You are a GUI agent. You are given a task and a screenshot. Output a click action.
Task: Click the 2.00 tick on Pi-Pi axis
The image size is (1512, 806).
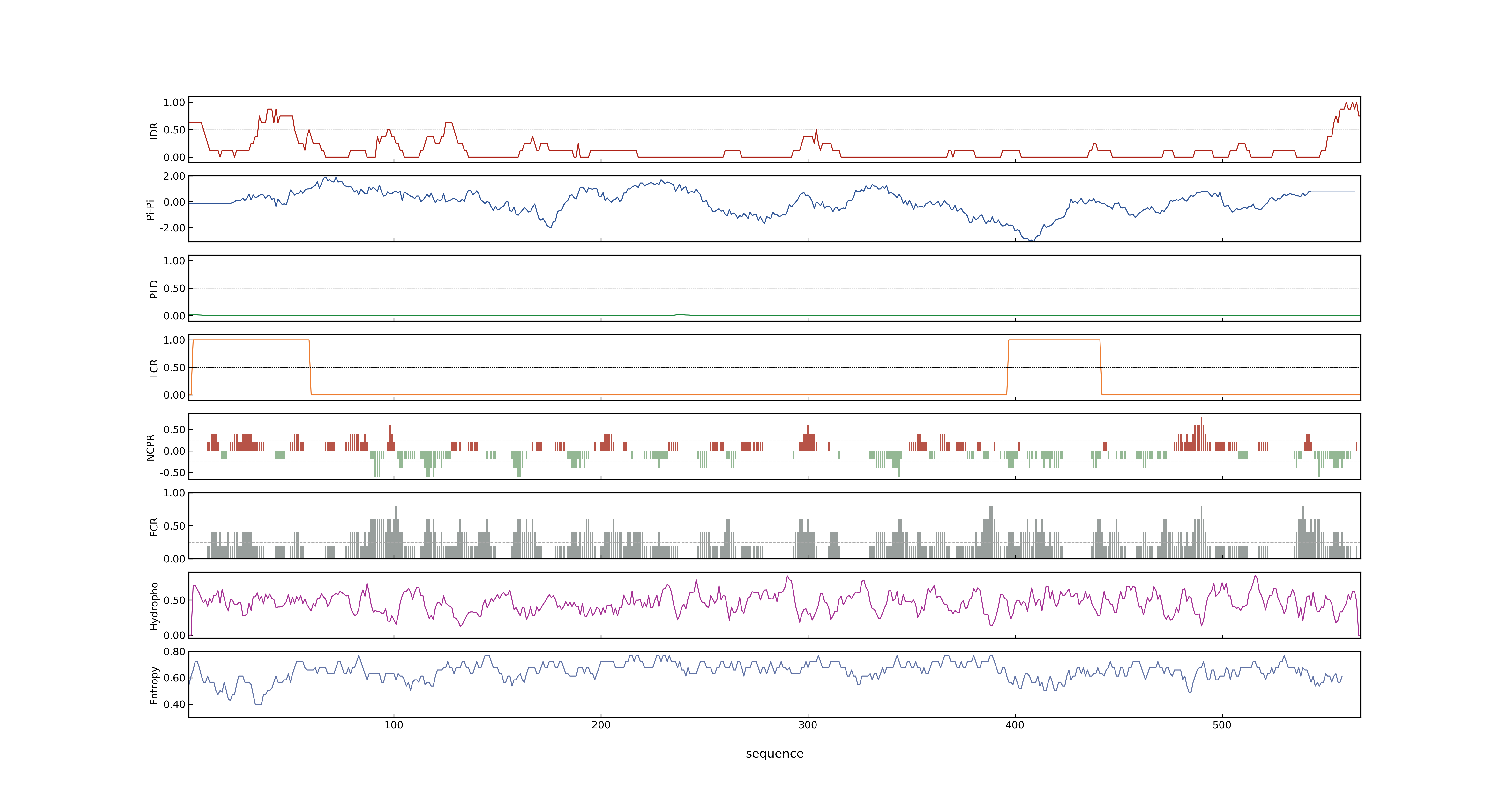tap(174, 176)
